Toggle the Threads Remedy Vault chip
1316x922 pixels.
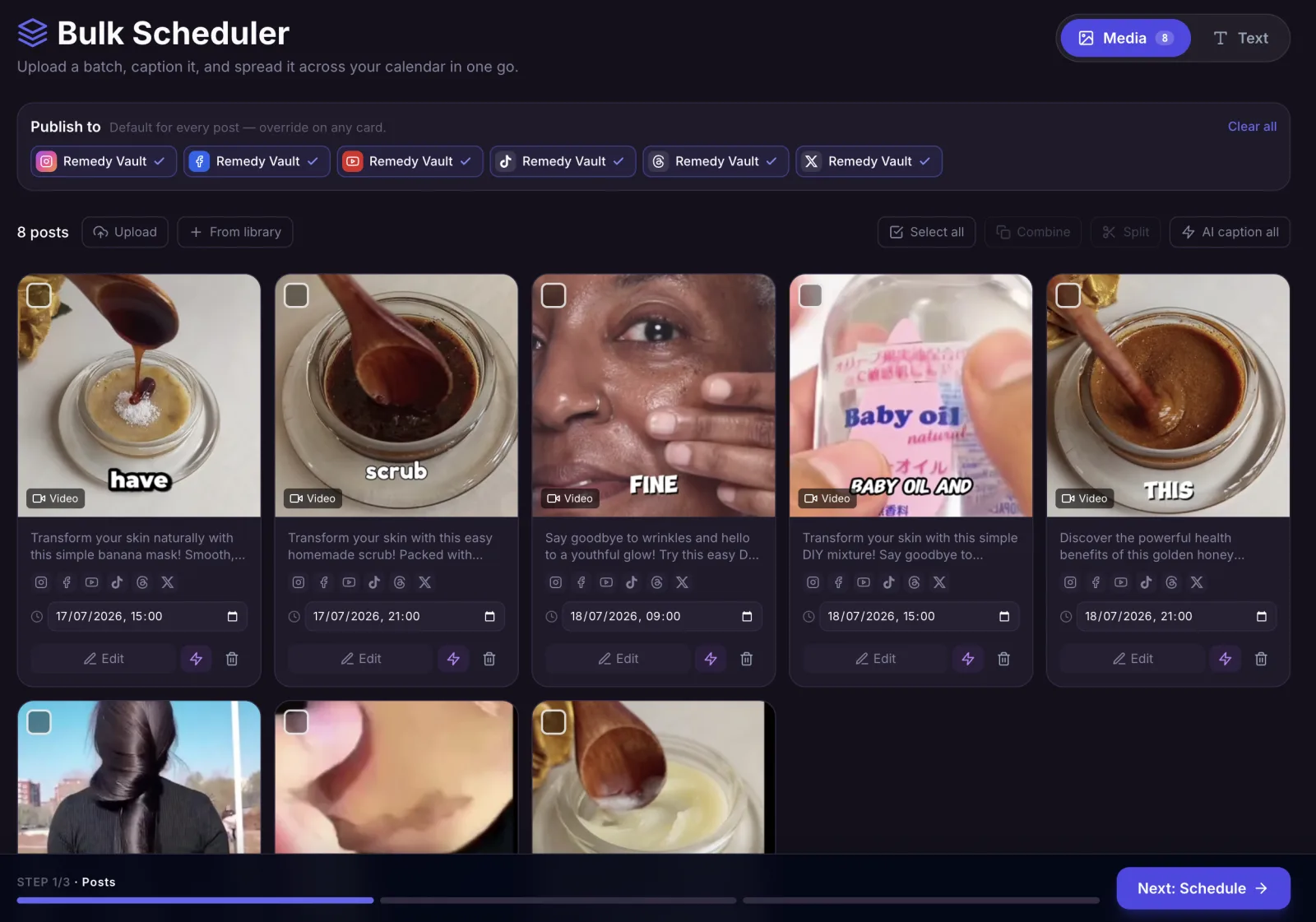pyautogui.click(x=716, y=161)
